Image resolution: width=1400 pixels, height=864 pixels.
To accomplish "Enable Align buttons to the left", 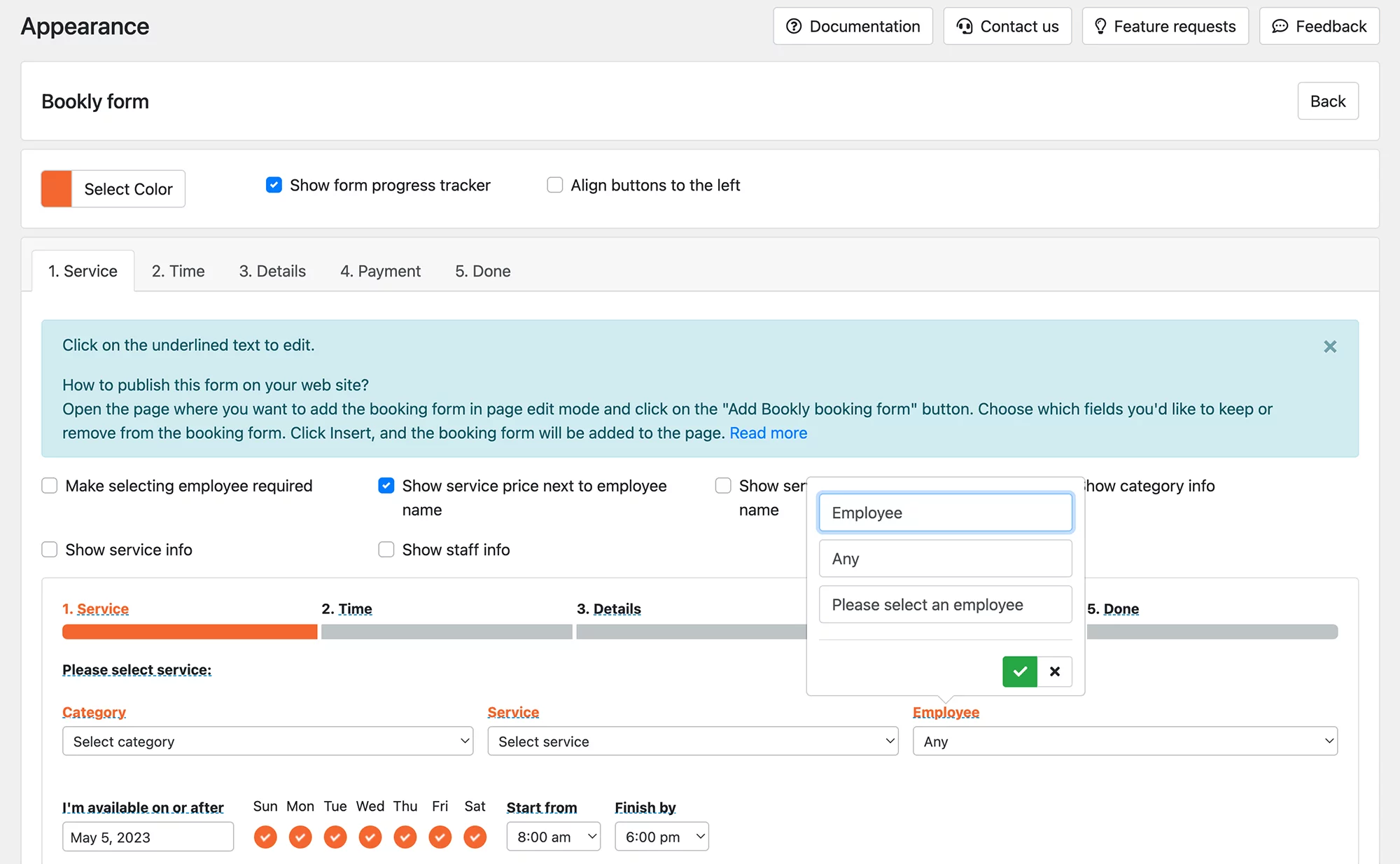I will click(554, 185).
